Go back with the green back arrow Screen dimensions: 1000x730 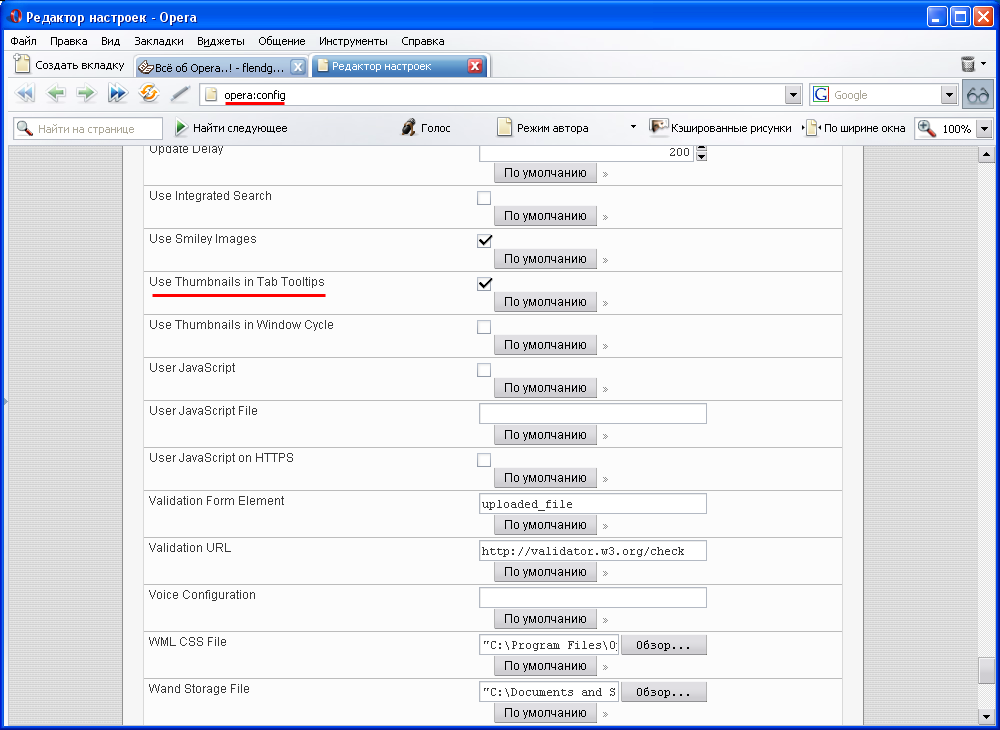pos(55,94)
